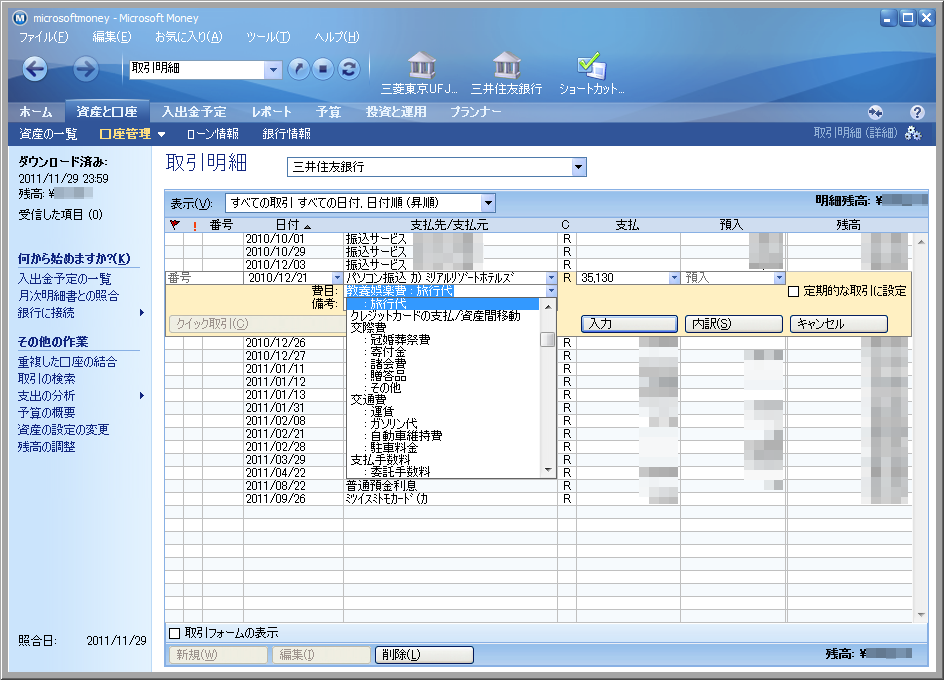Image resolution: width=944 pixels, height=680 pixels.
Task: Open the date 2010/12/21 dropdown arrow
Action: pos(337,278)
